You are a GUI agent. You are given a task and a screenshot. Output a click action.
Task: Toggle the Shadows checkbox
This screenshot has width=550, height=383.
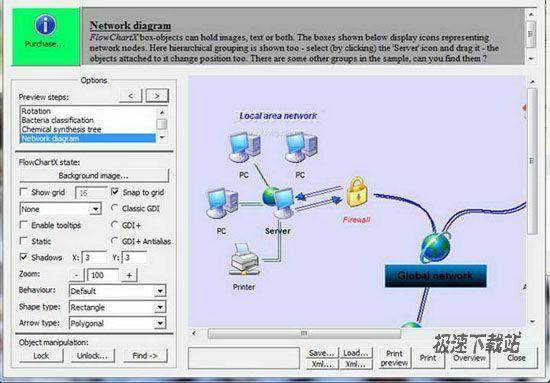[24, 257]
